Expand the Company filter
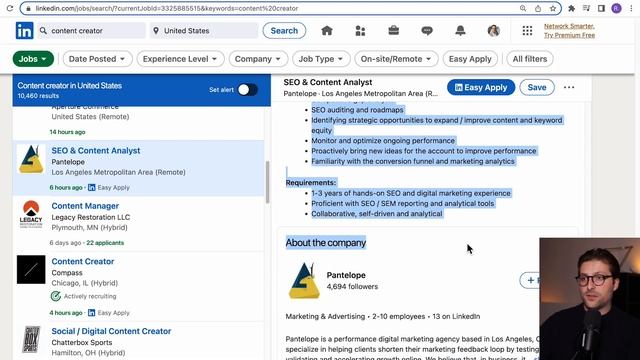Screen dimensions: 640x360 [x=258, y=59]
